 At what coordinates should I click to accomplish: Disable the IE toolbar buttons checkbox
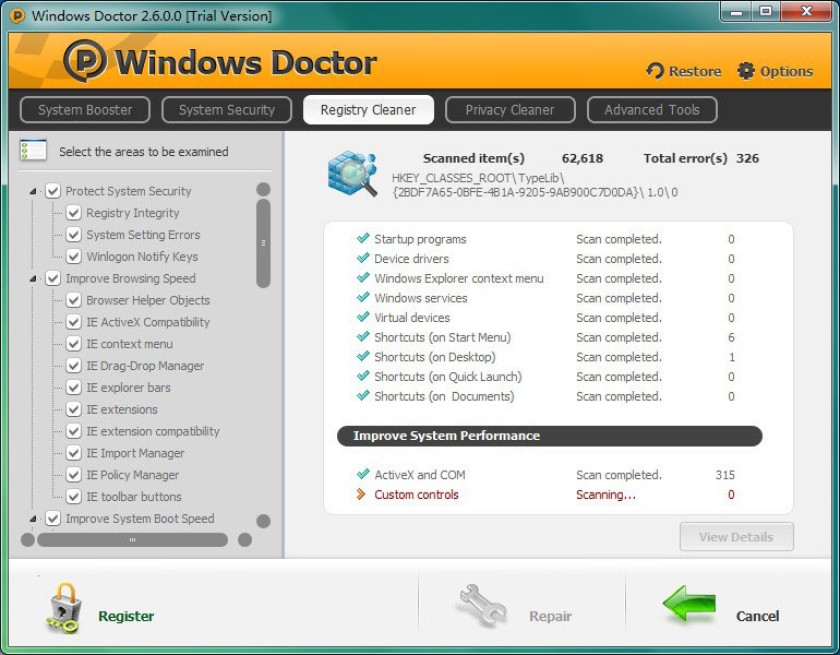point(73,496)
